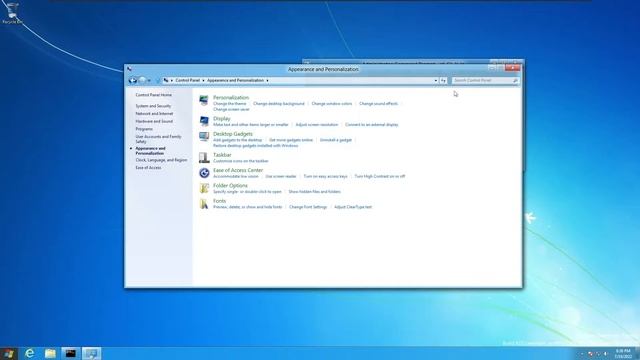Click the Forward arrow navigation button
The image size is (640, 360).
click(x=142, y=80)
